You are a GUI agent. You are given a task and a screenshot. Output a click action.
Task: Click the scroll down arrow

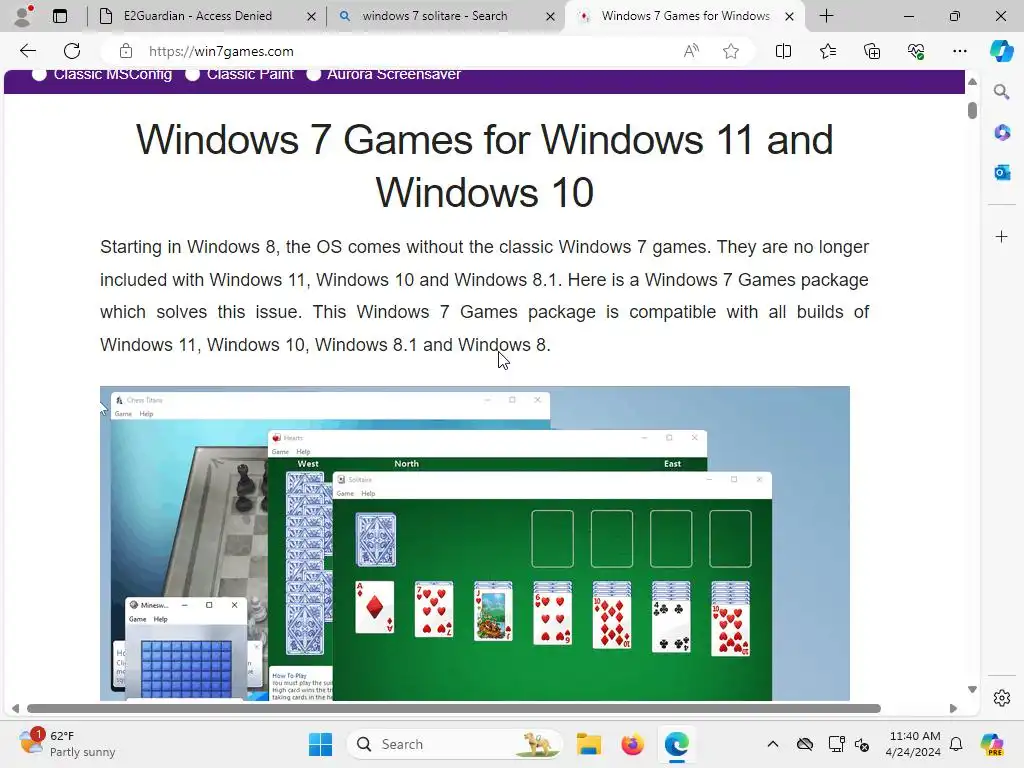(972, 690)
